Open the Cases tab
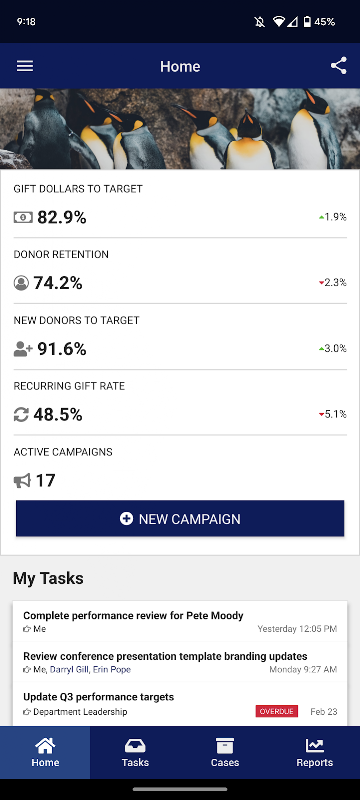 pyautogui.click(x=225, y=753)
